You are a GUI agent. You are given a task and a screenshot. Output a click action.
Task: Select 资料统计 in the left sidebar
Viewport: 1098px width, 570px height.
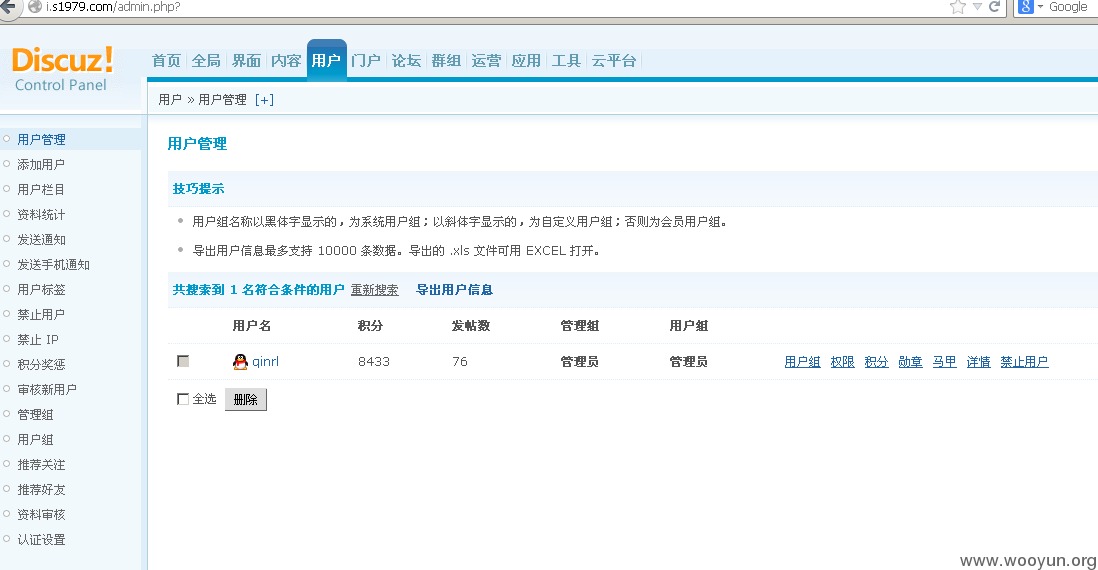click(41, 215)
